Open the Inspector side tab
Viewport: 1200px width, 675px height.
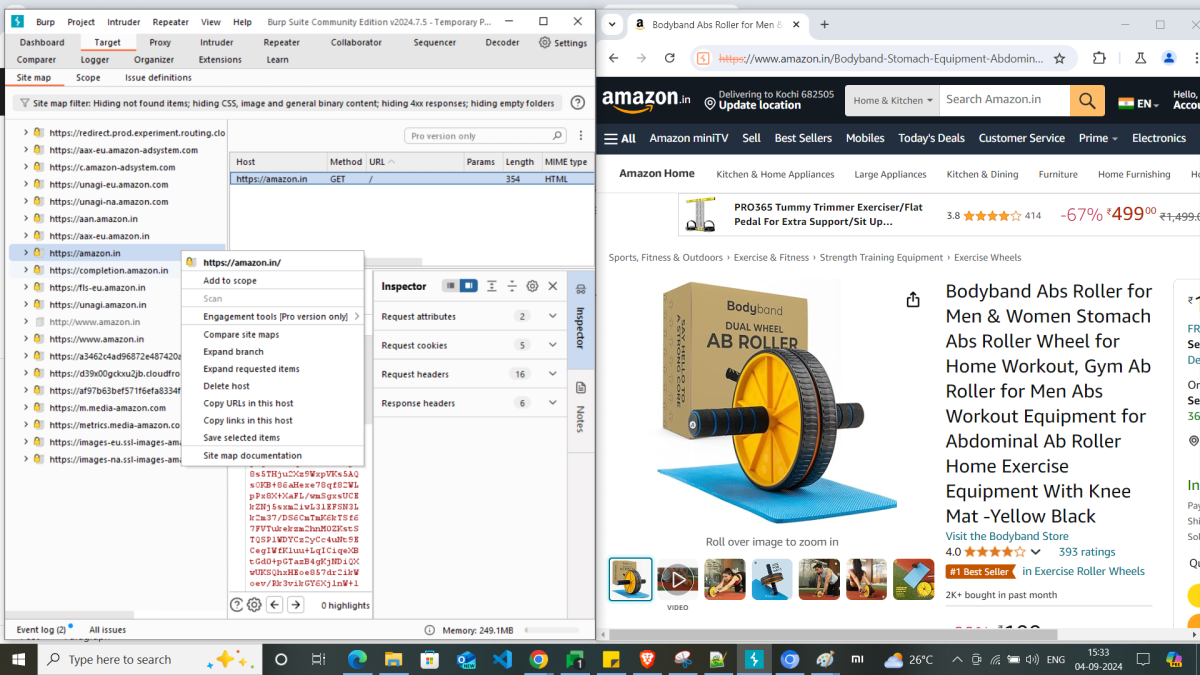tap(581, 321)
